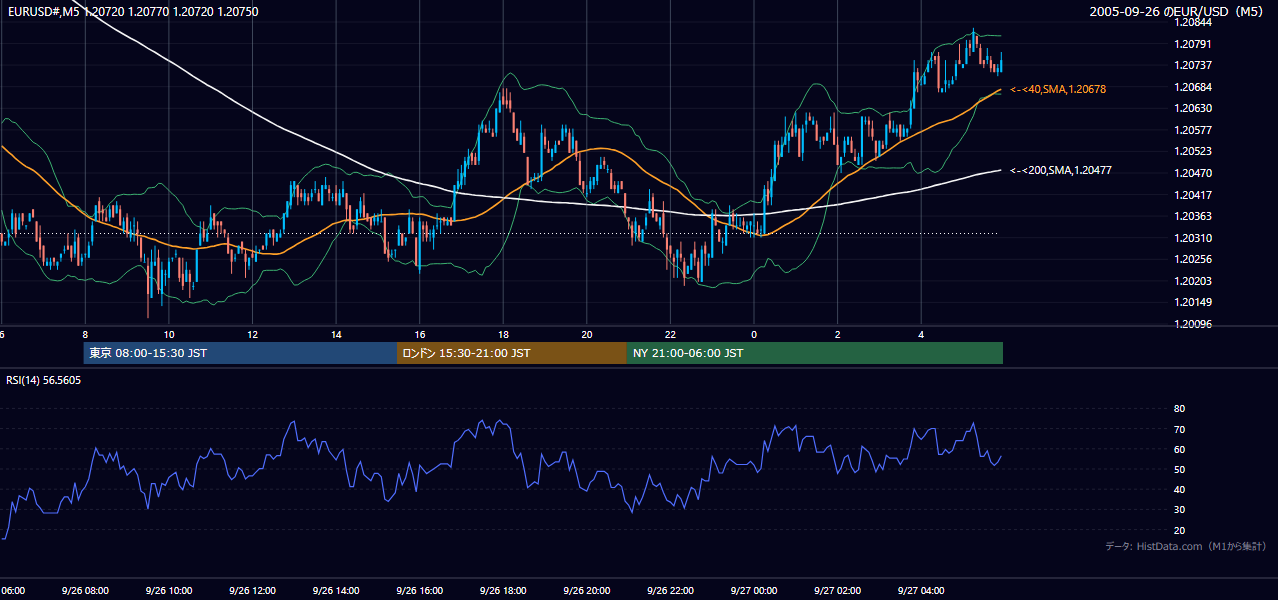
Task: Click the 40 SMA label 1.20678
Action: coord(1058,90)
